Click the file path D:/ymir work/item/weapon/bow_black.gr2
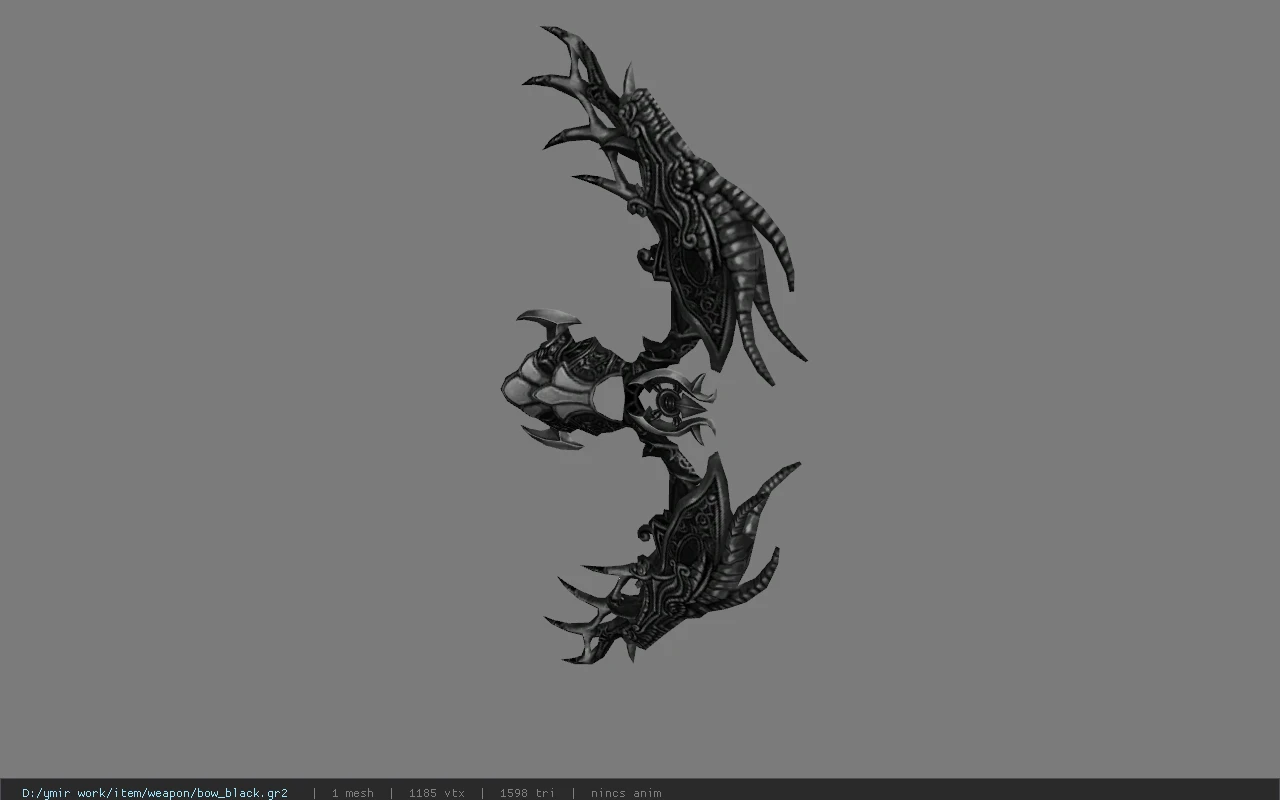The width and height of the screenshot is (1280, 800). 155,793
